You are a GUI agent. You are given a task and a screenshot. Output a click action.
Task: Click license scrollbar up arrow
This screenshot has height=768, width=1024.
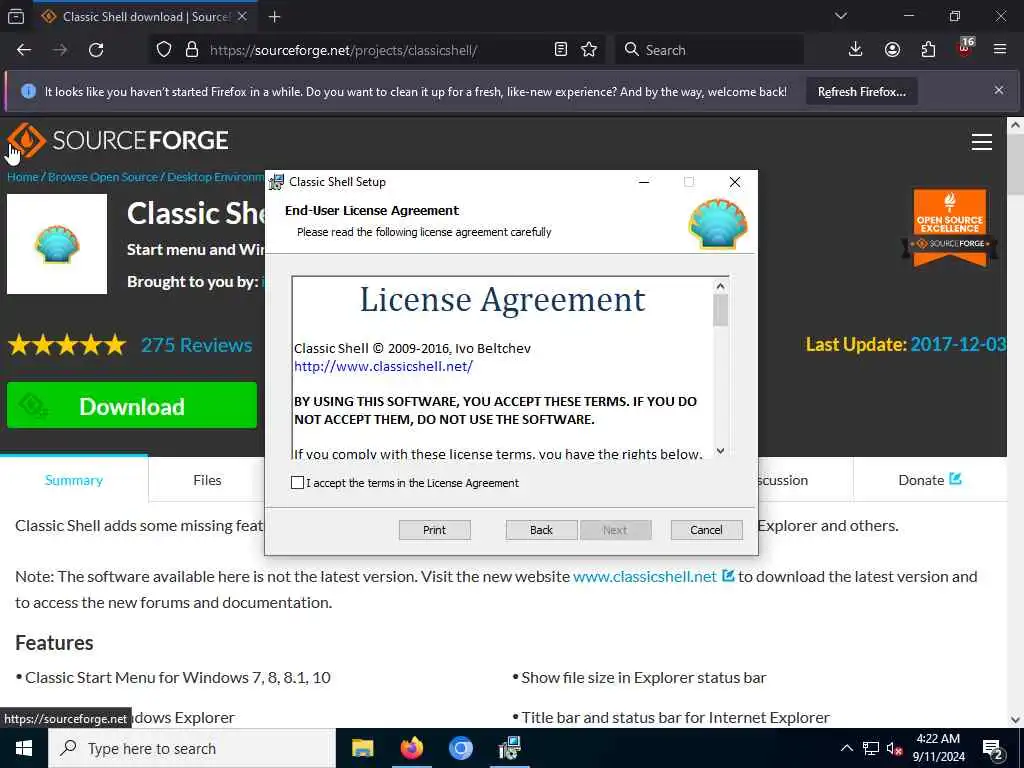(720, 285)
